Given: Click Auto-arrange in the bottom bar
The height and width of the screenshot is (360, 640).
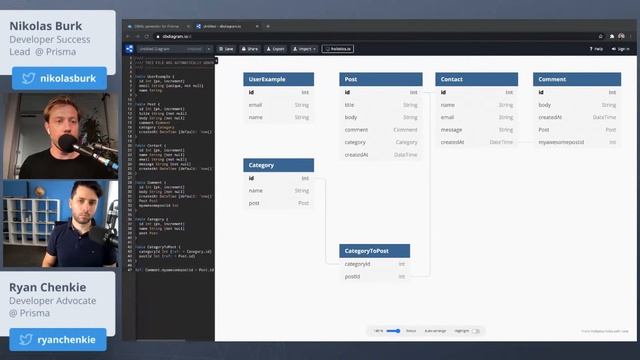Looking at the screenshot, I should pos(435,331).
